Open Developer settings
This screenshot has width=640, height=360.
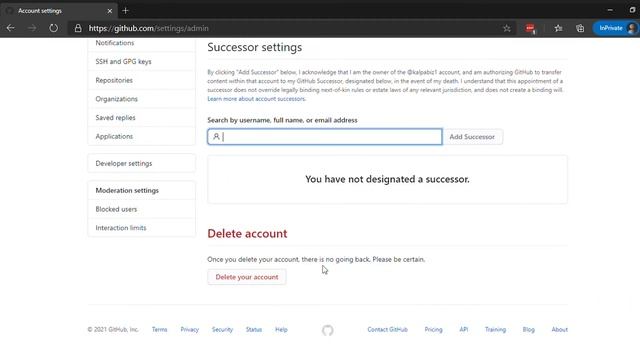142,163
